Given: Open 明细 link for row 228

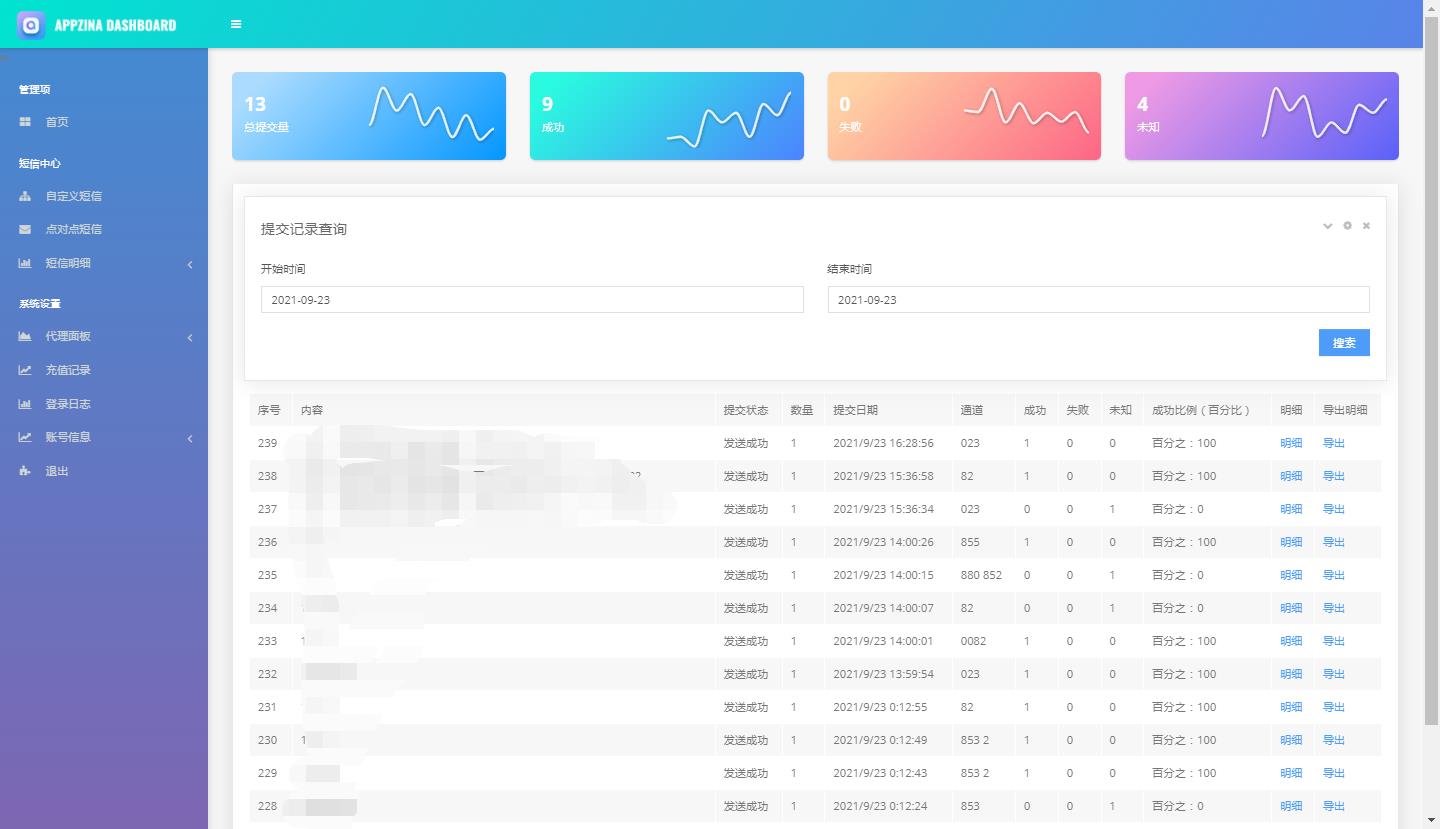Looking at the screenshot, I should (x=1291, y=806).
